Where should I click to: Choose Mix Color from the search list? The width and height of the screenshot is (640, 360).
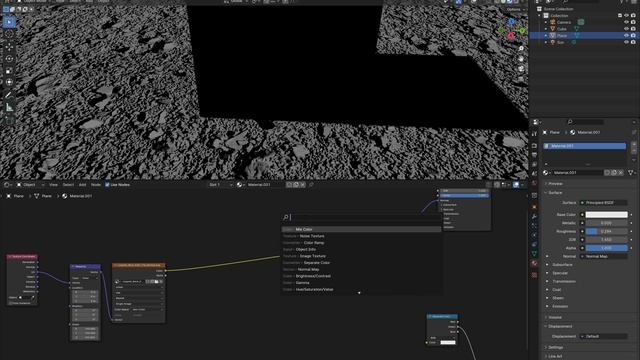pos(361,229)
